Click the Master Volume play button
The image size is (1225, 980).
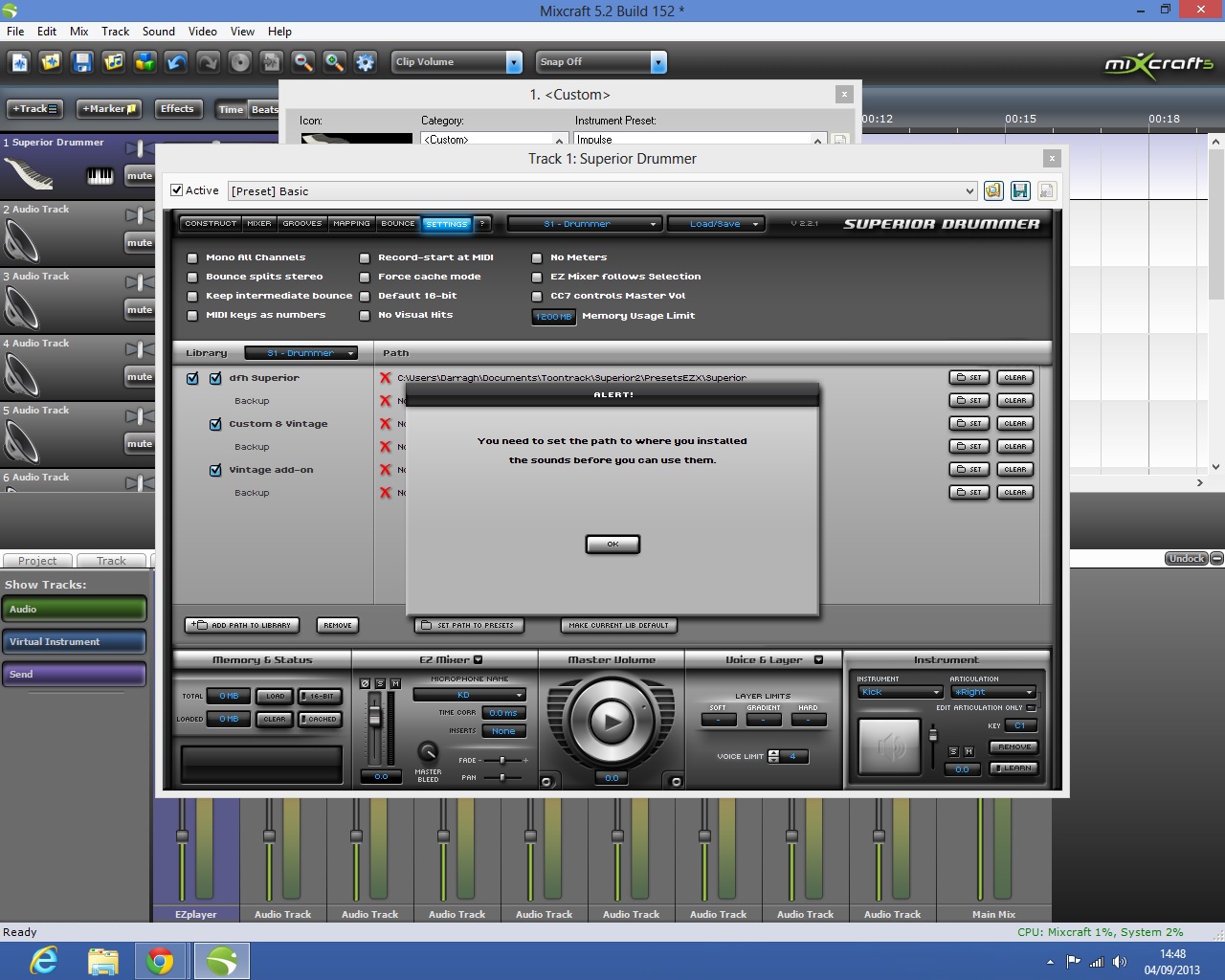point(612,722)
